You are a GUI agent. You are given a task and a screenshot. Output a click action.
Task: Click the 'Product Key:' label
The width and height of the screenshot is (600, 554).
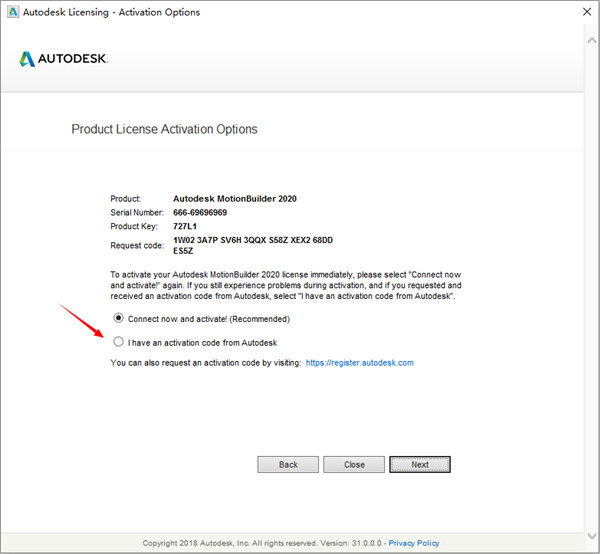pyautogui.click(x=134, y=226)
